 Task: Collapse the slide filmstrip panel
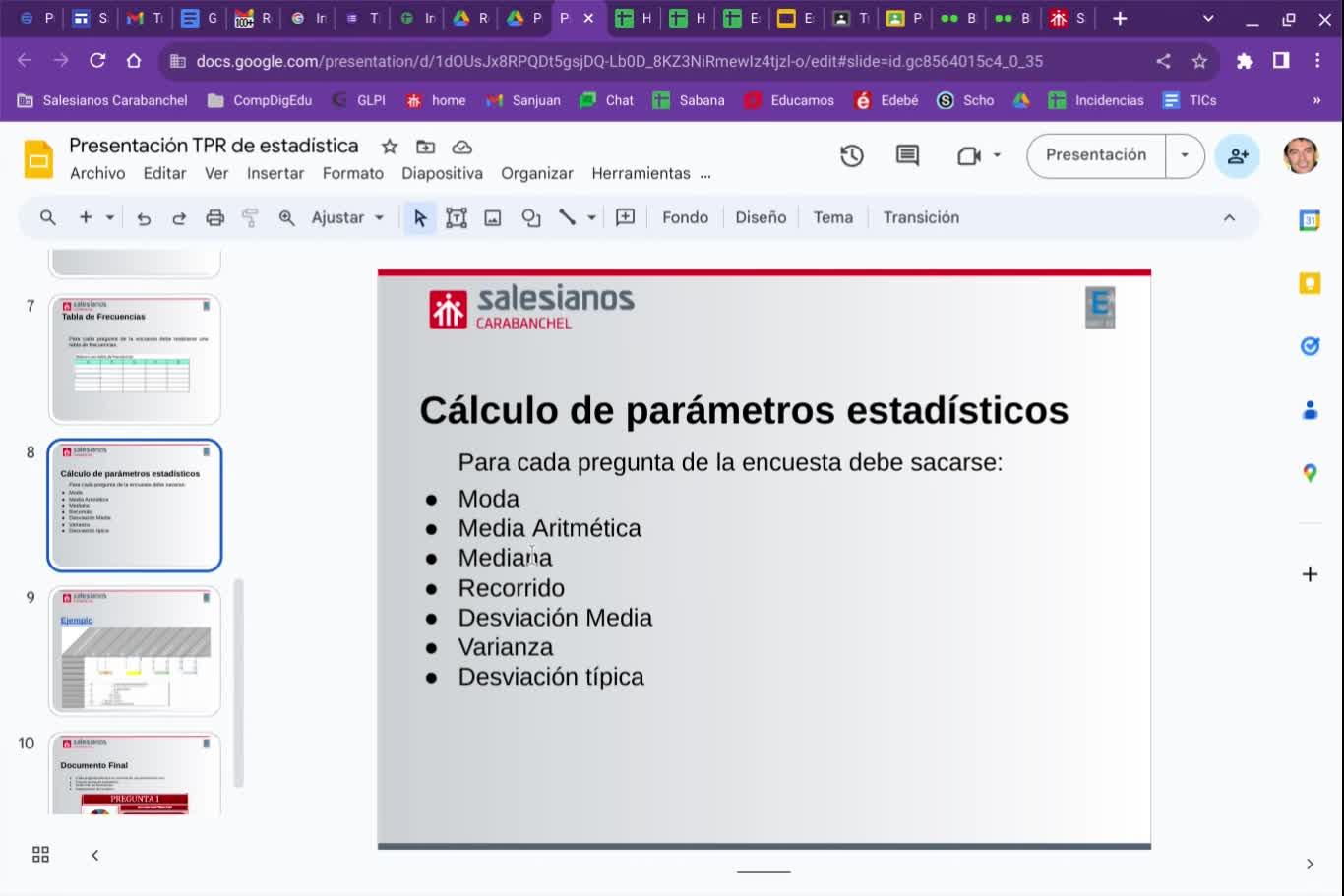click(95, 855)
